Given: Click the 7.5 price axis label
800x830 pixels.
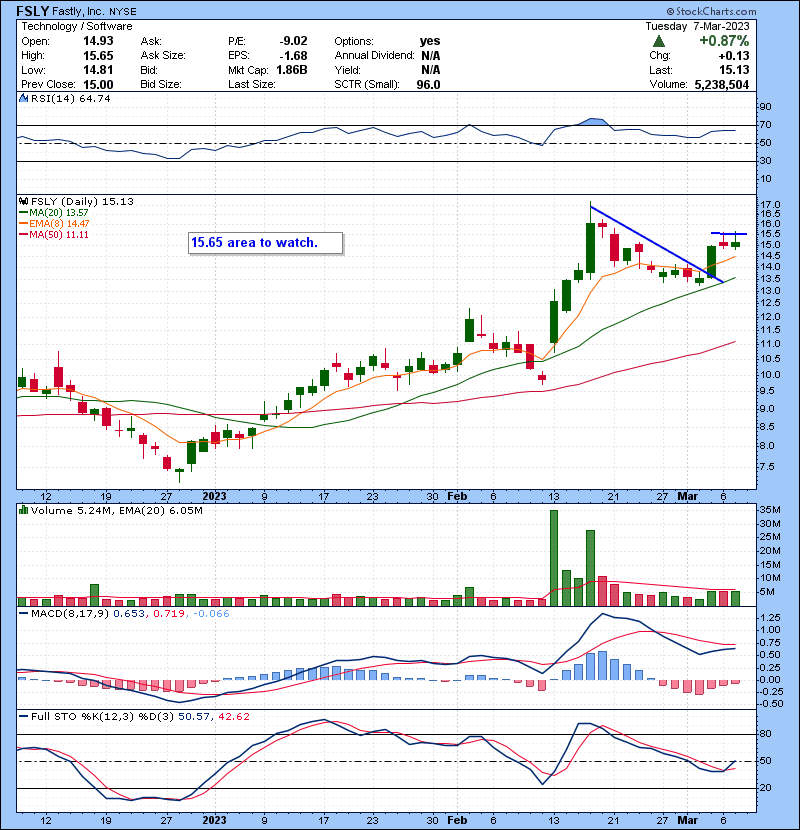Looking at the screenshot, I should (768, 467).
